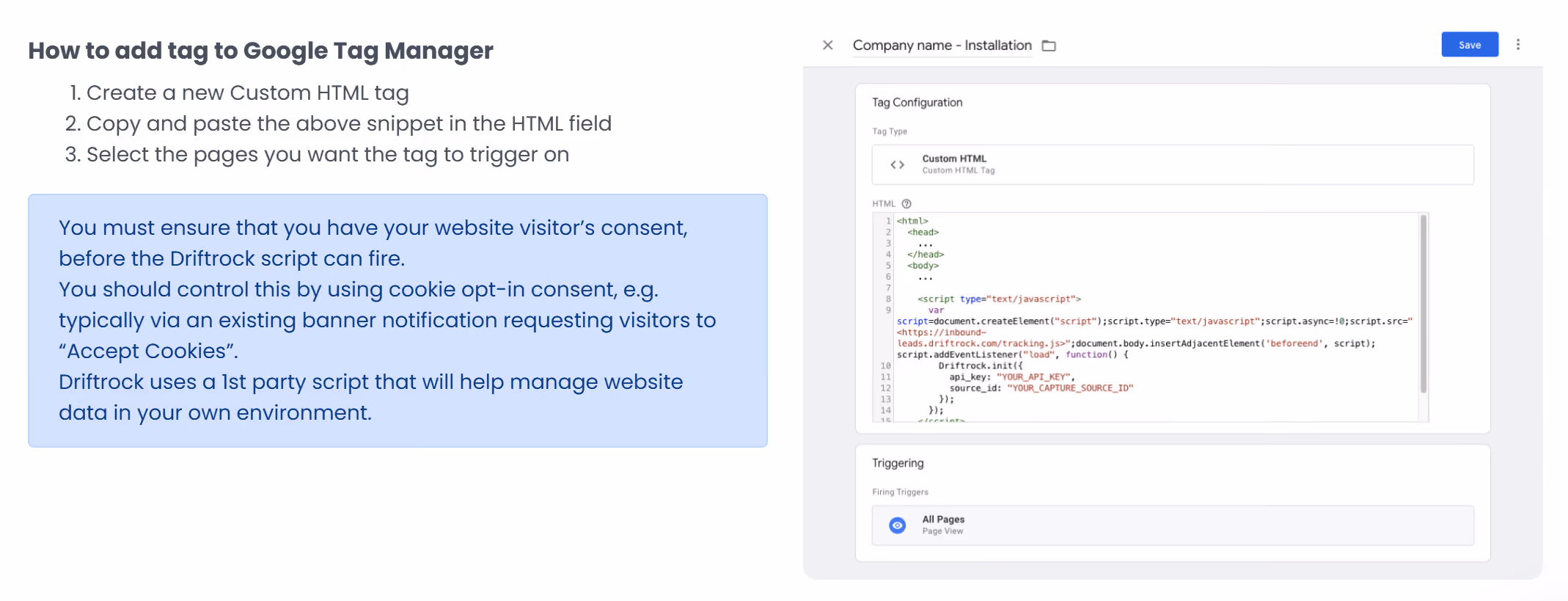Click the 'Tag Type' label
Image resolution: width=1568 pixels, height=601 pixels.
coord(890,131)
